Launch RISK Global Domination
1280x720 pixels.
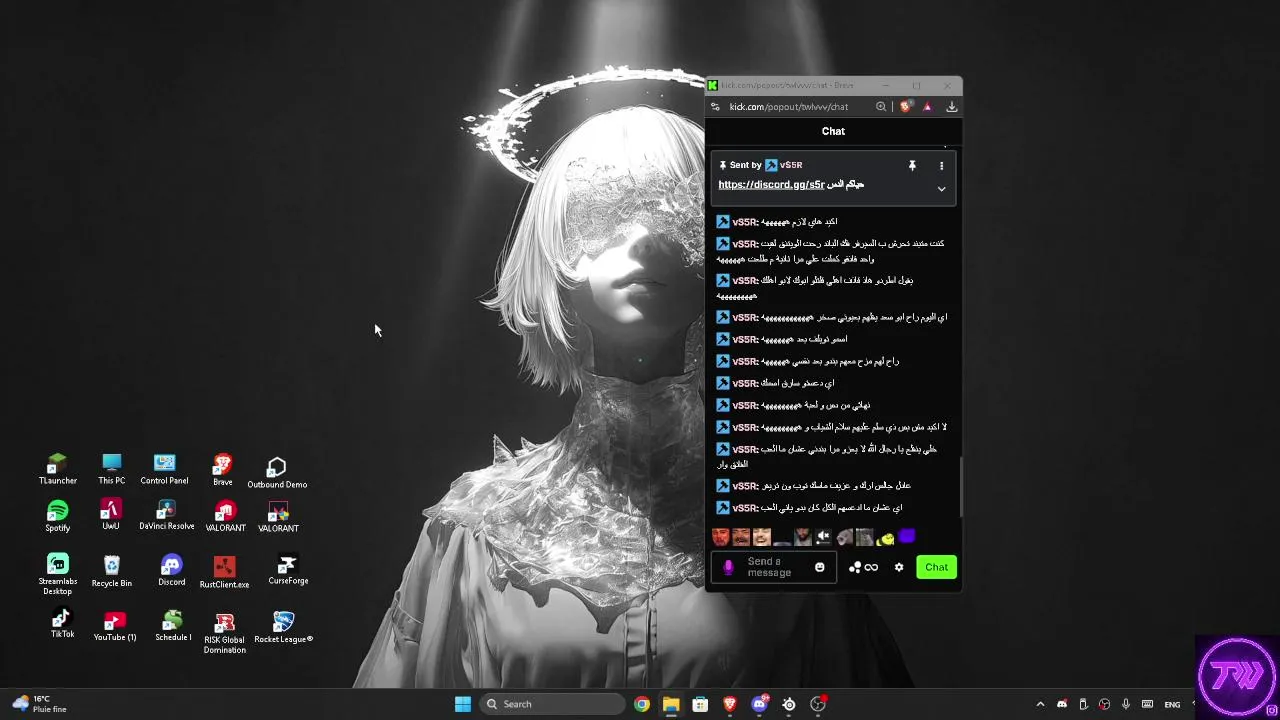[x=224, y=634]
